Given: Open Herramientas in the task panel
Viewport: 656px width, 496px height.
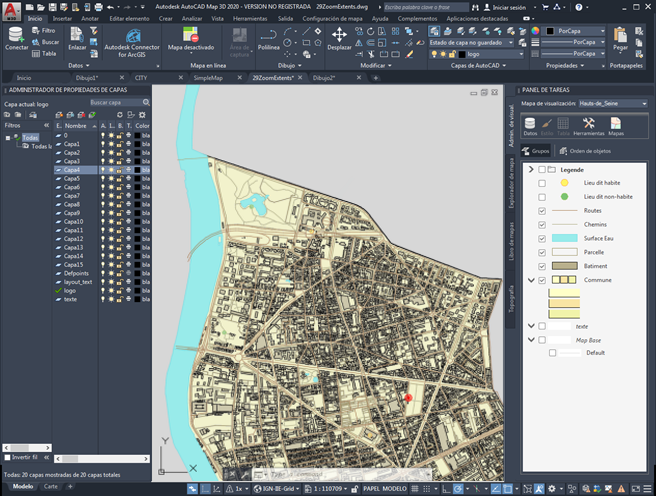Looking at the screenshot, I should pos(588,125).
